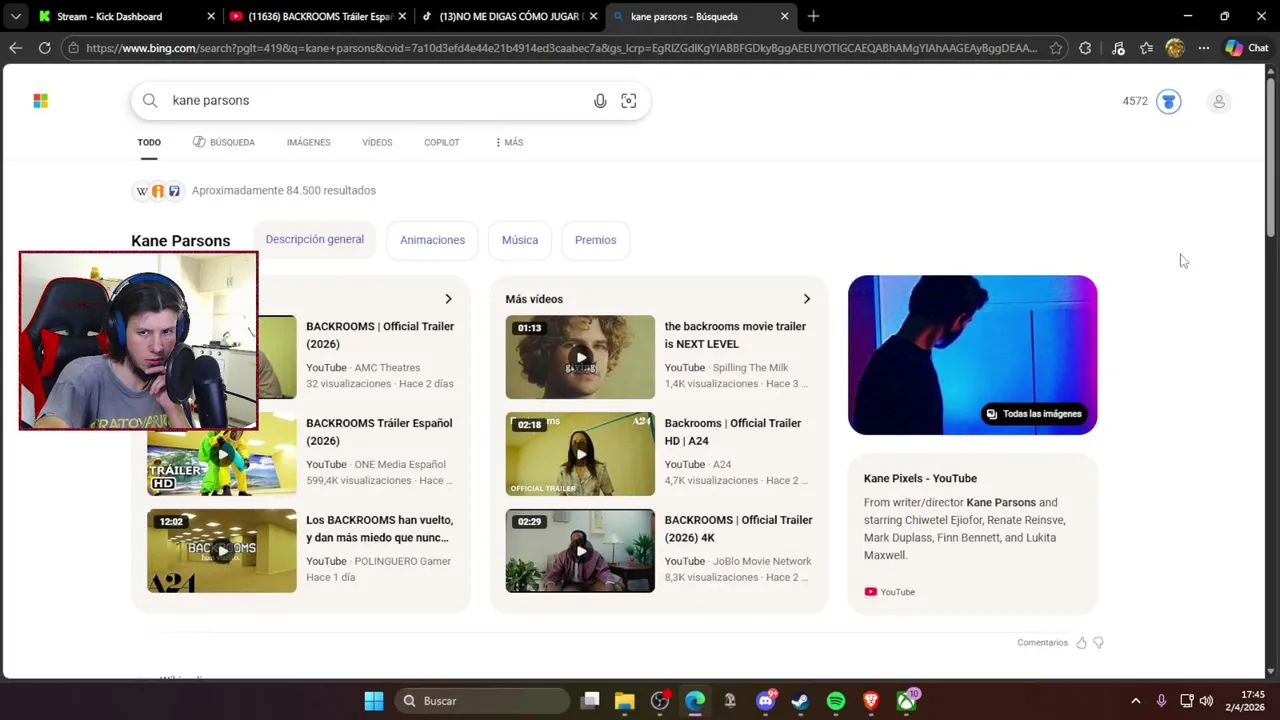Select the TODO search tab

pyautogui.click(x=149, y=142)
